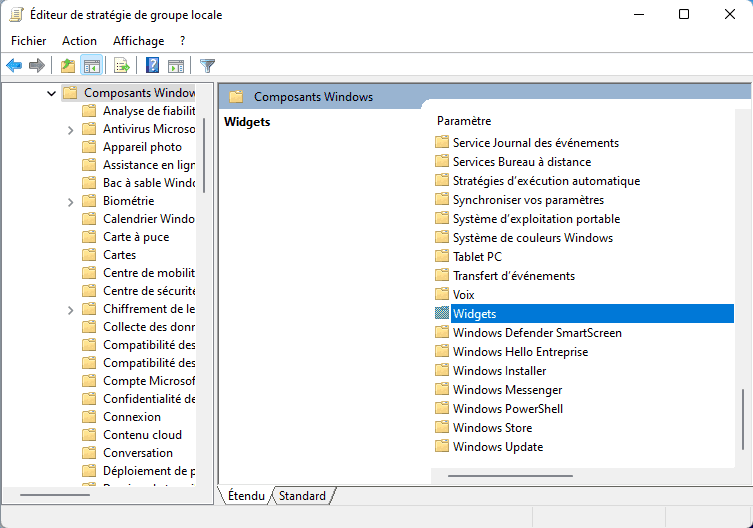
Task: Select Windows PowerShell item
Action: tap(508, 408)
